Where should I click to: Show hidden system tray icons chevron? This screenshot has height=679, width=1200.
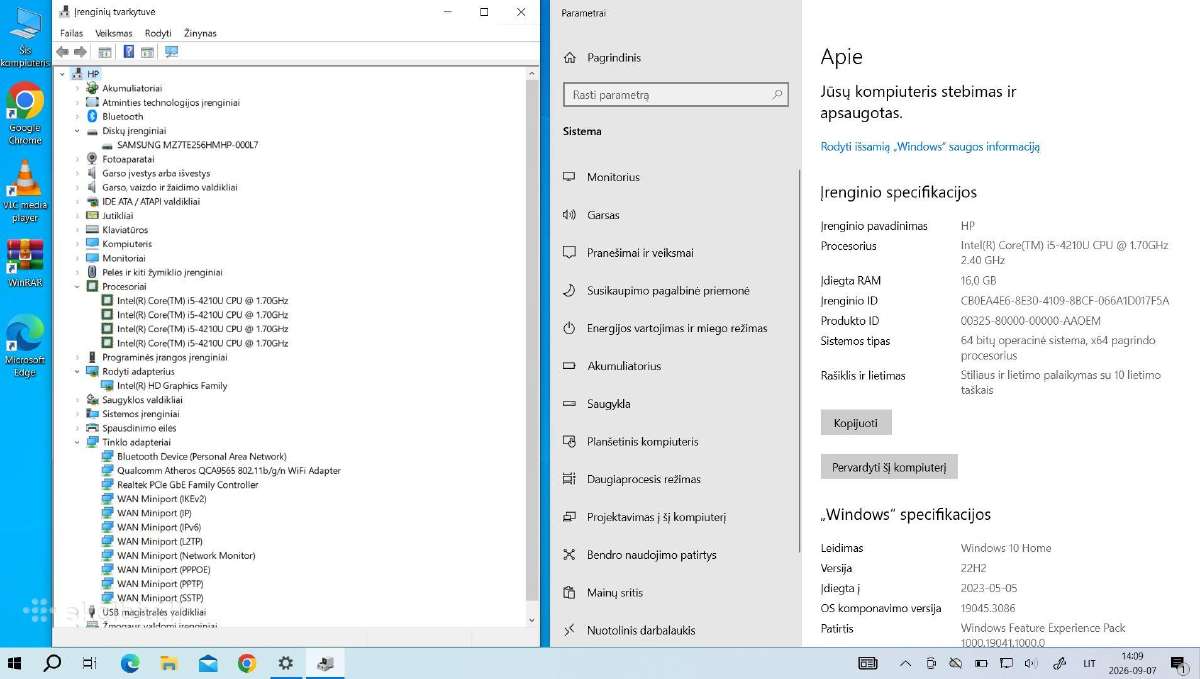click(x=905, y=663)
